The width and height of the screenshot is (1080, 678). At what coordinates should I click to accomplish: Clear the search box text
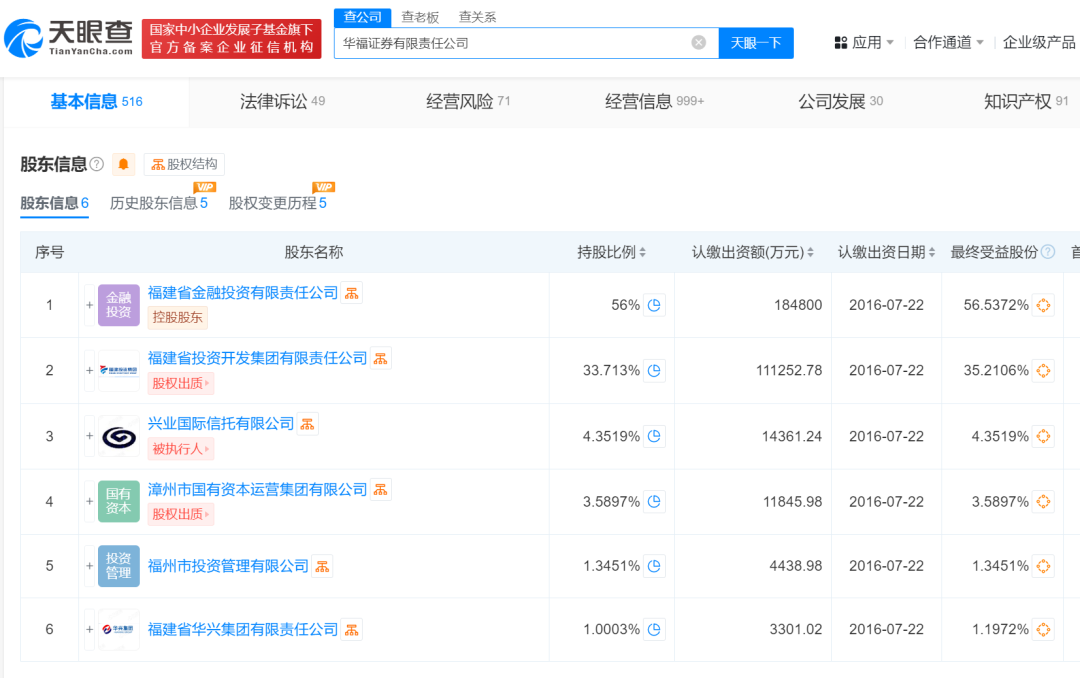point(698,43)
